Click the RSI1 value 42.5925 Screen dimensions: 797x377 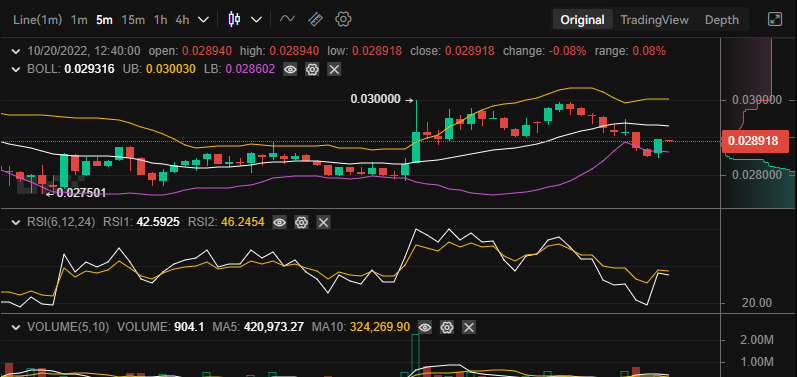158,222
